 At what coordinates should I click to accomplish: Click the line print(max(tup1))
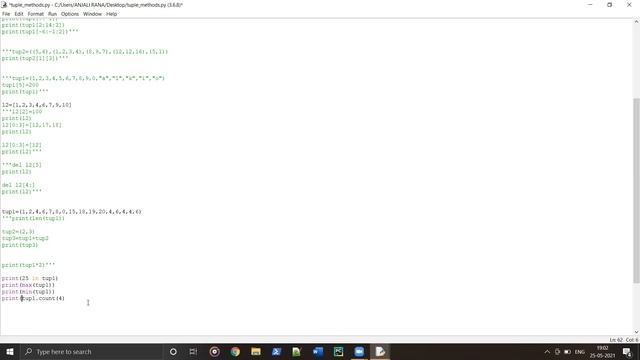28,285
